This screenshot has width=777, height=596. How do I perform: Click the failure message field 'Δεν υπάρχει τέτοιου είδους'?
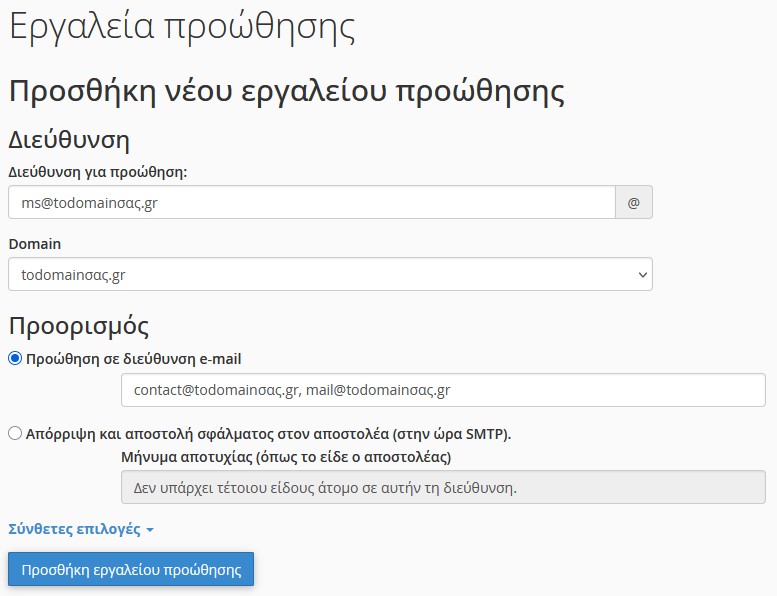(442, 488)
